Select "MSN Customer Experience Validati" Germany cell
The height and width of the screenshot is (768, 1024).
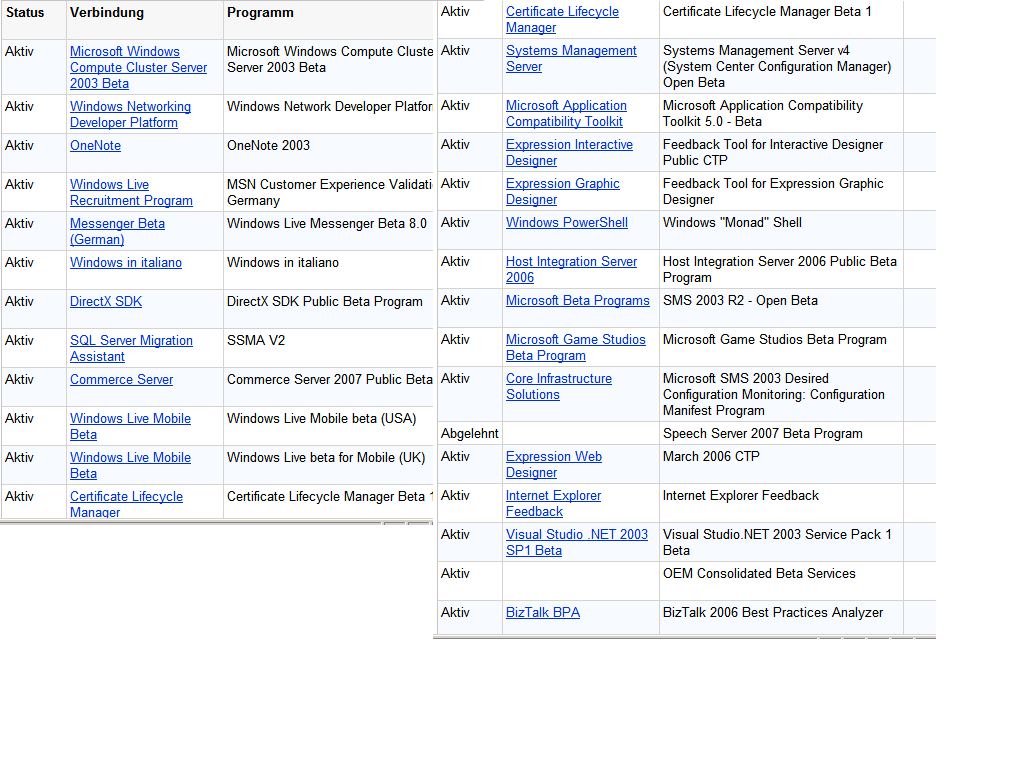(x=329, y=193)
